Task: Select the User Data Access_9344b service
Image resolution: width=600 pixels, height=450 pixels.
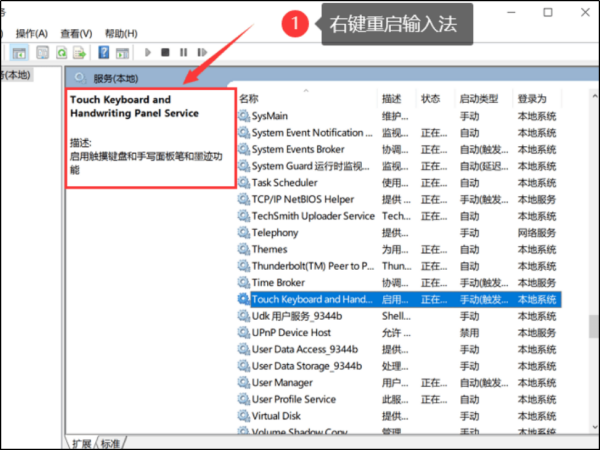Action: [399, 349]
